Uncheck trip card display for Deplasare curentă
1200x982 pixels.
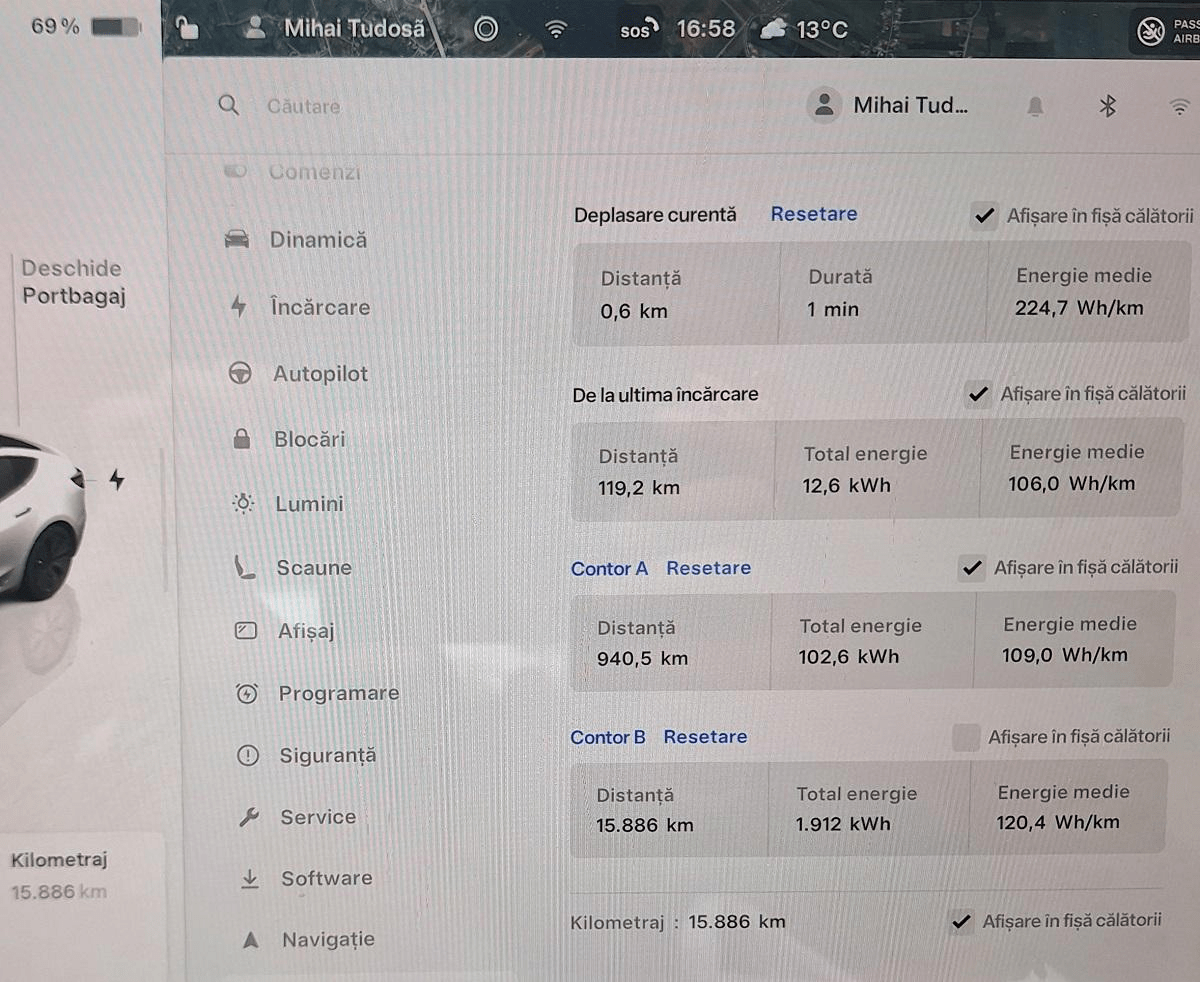point(985,216)
